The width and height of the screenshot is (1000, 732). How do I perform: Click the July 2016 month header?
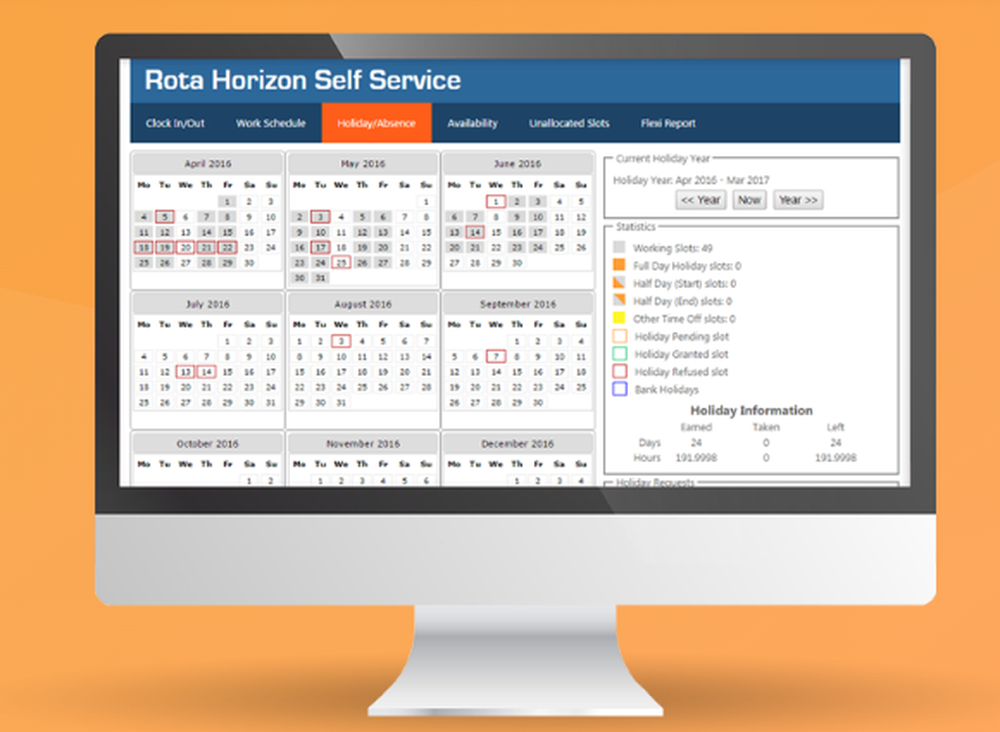point(207,304)
